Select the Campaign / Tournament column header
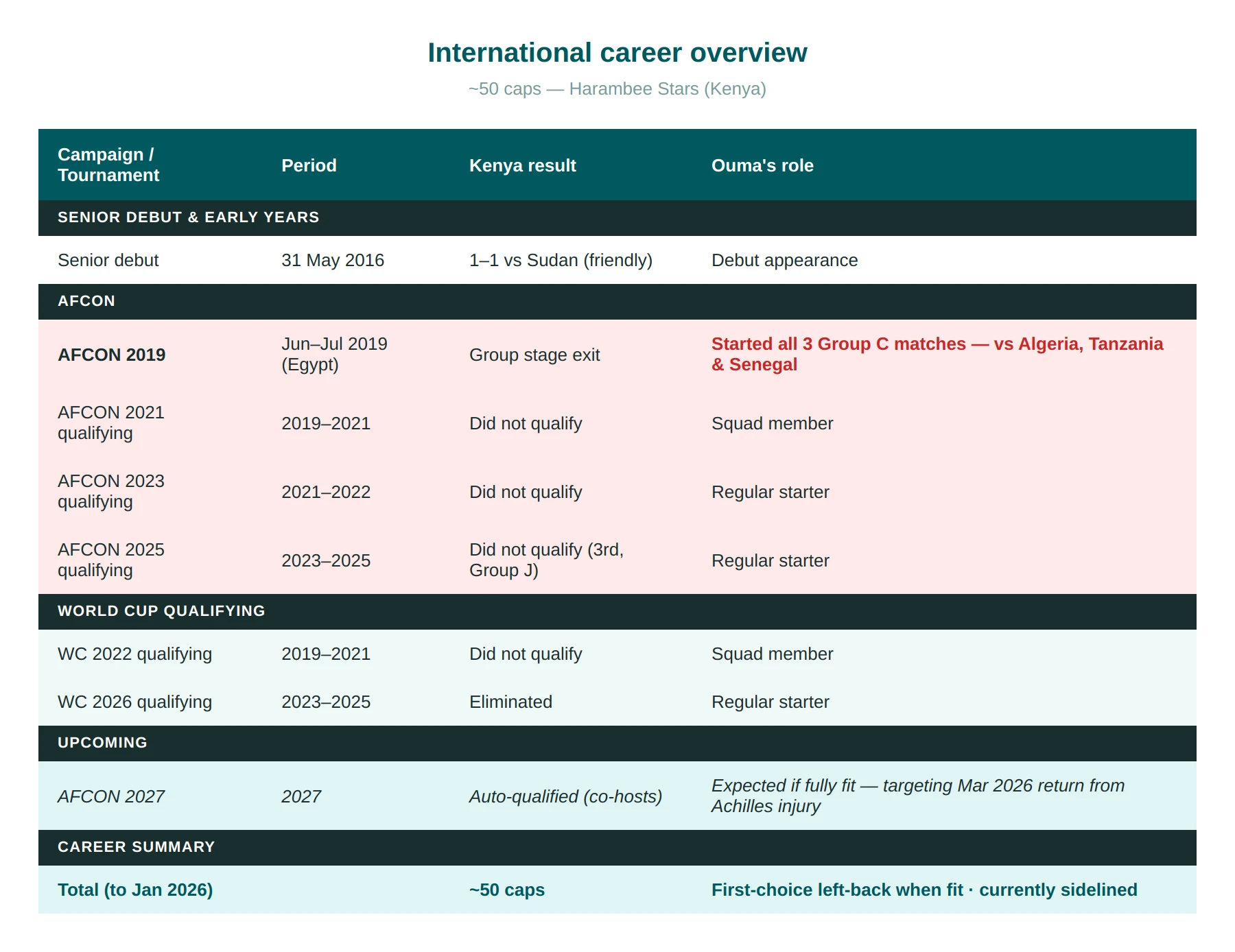The width and height of the screenshot is (1235, 952). [x=108, y=165]
